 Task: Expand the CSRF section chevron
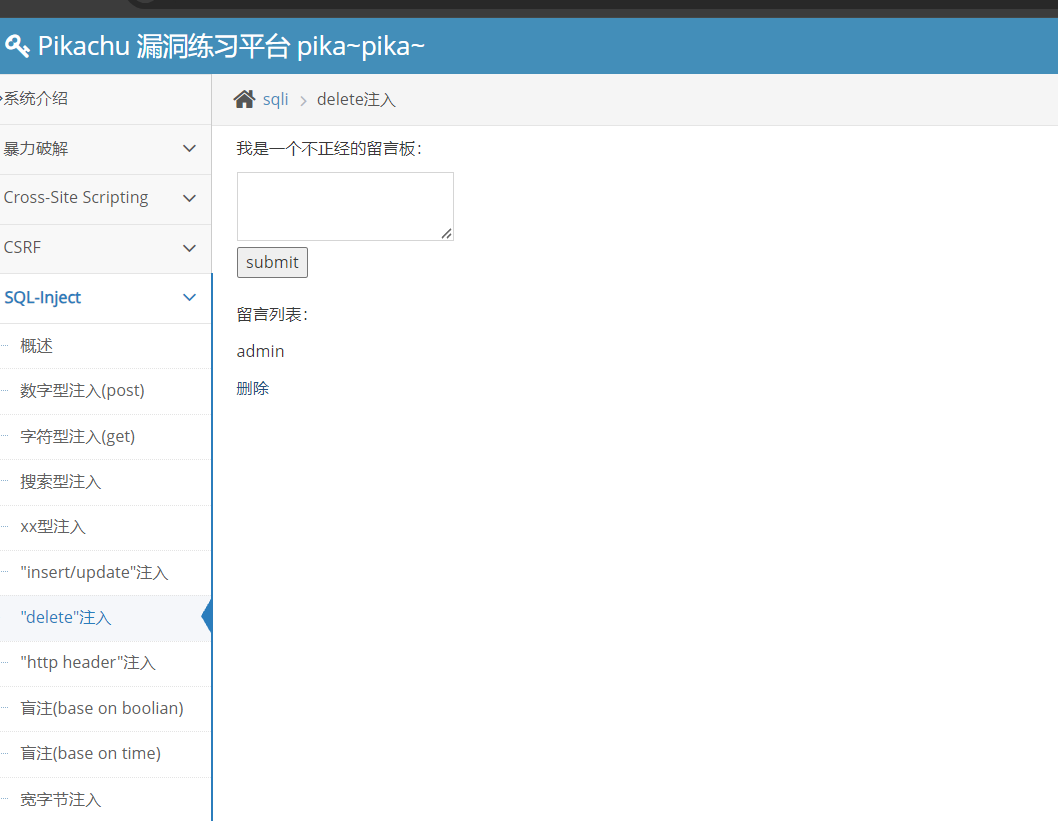[x=190, y=248]
